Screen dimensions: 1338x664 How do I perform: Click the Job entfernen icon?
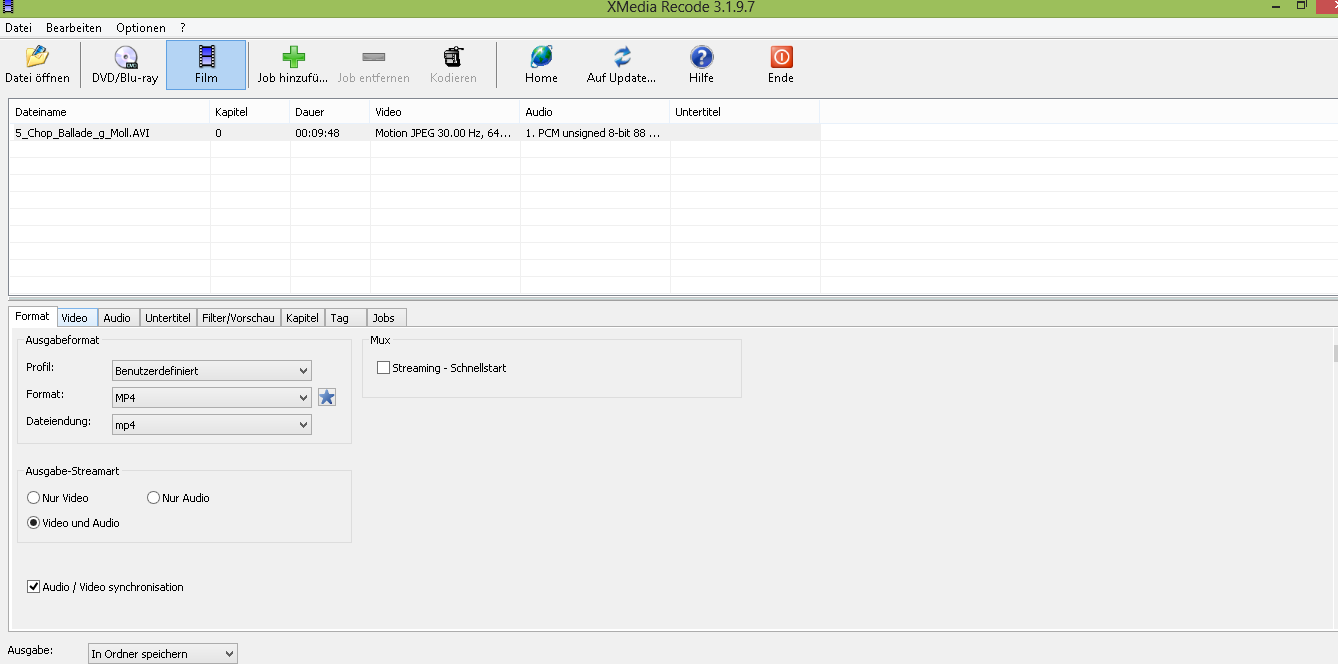click(373, 57)
